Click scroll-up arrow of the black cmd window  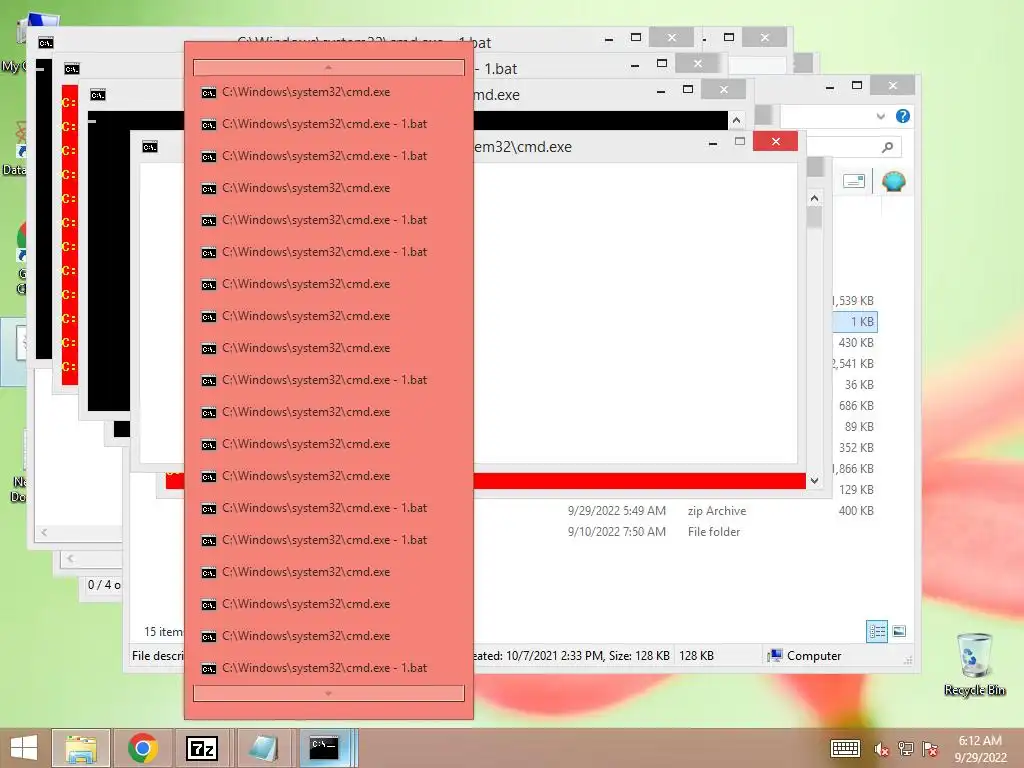[737, 120]
